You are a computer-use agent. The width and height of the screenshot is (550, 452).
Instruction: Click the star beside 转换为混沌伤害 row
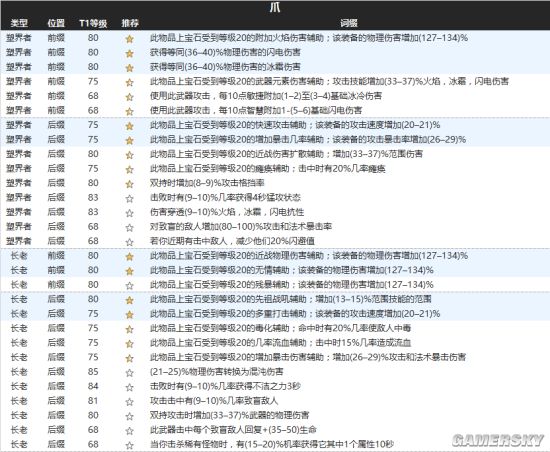tap(129, 373)
